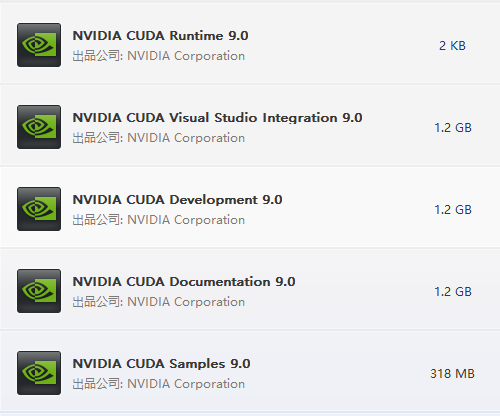Click the 318 MB size of CUDA Samples

pyautogui.click(x=452, y=374)
